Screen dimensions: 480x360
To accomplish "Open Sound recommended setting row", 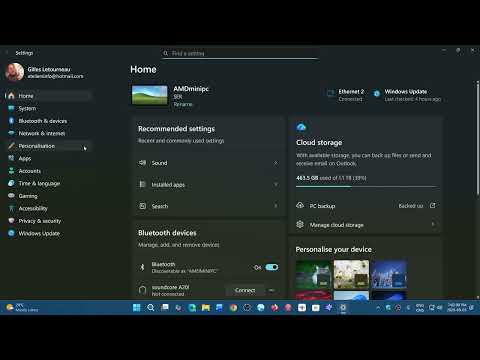I will tap(209, 163).
